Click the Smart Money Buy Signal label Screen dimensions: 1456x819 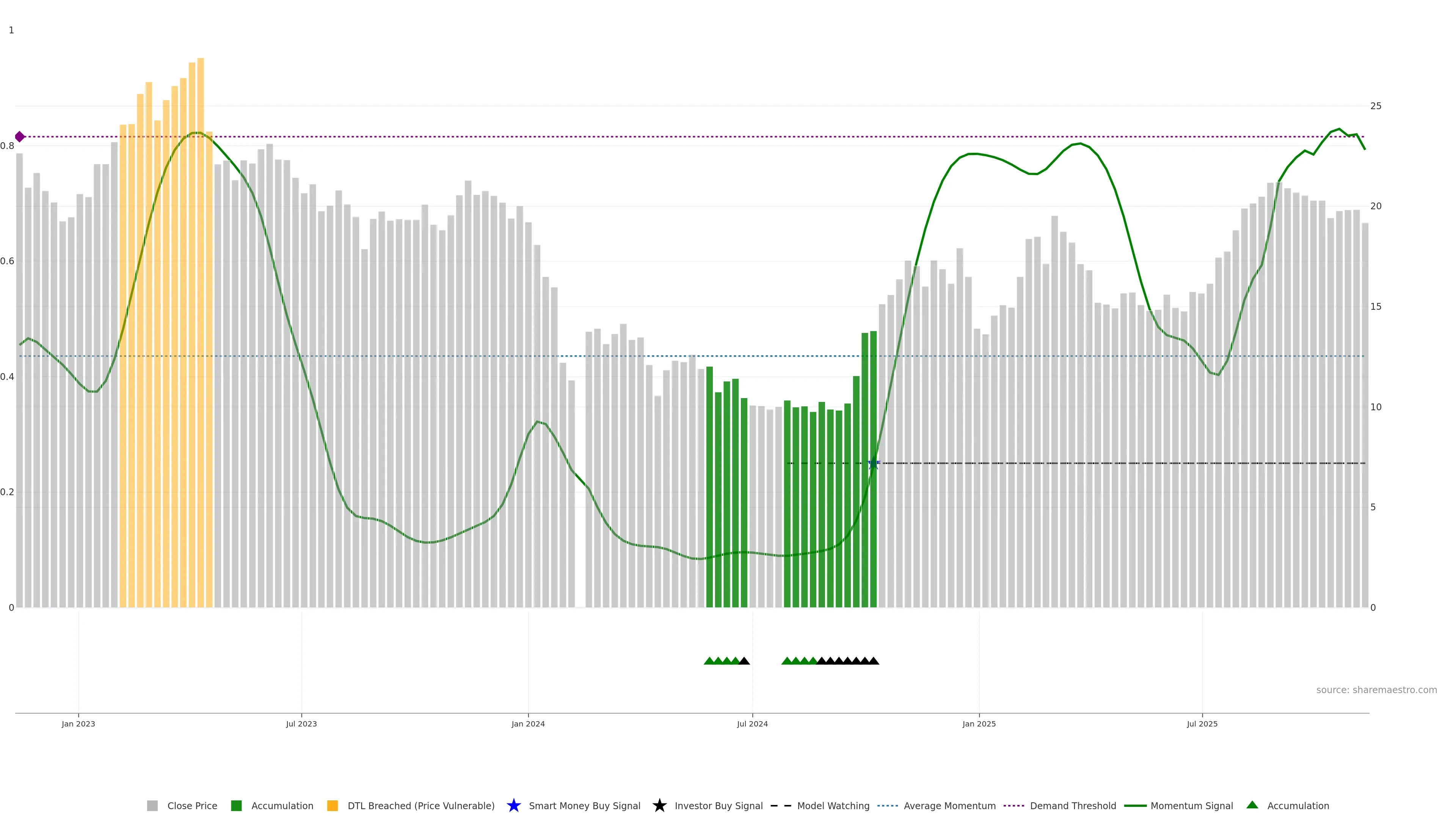584,805
